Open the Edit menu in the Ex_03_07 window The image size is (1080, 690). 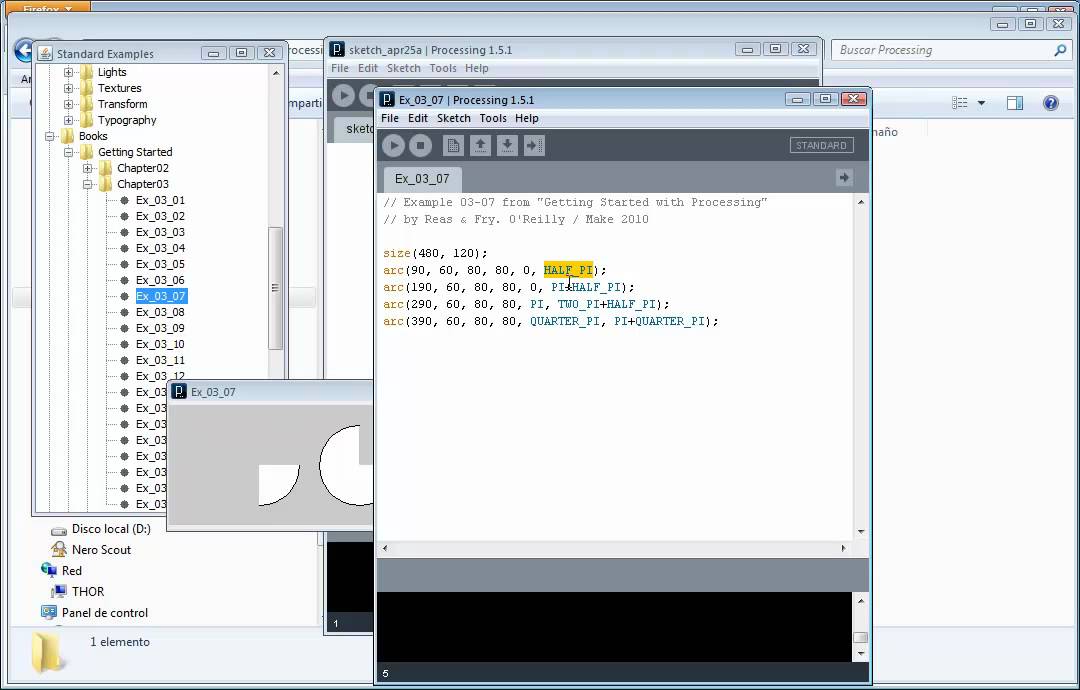click(x=417, y=118)
